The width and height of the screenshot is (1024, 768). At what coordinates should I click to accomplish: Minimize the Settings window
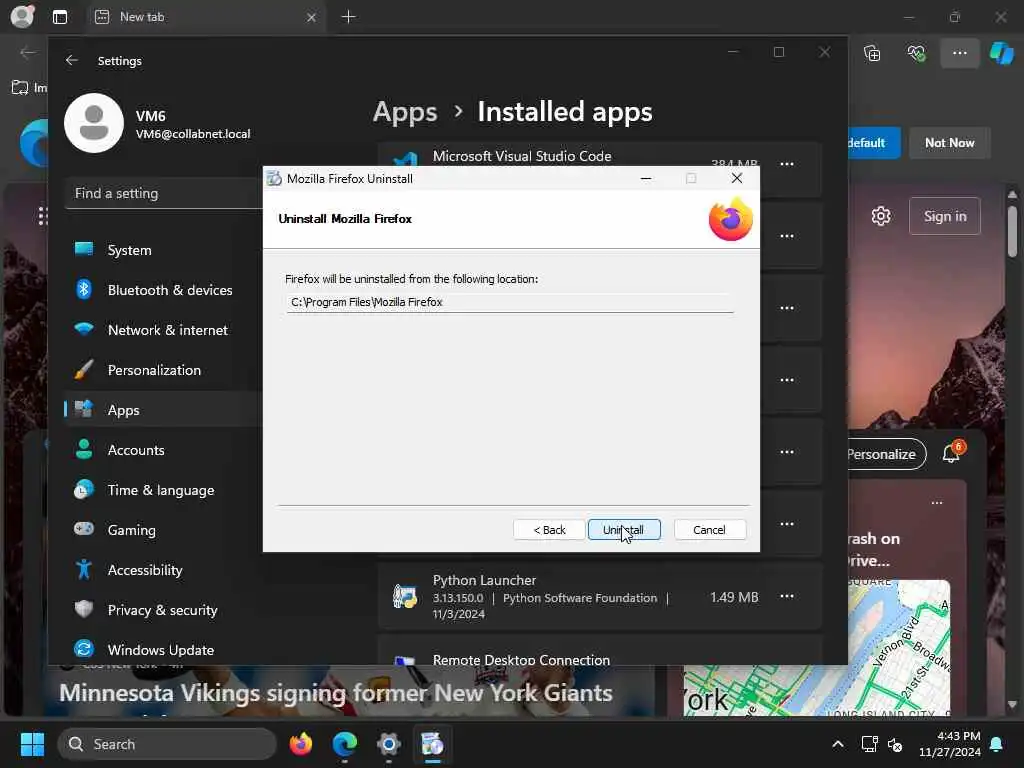coord(733,52)
